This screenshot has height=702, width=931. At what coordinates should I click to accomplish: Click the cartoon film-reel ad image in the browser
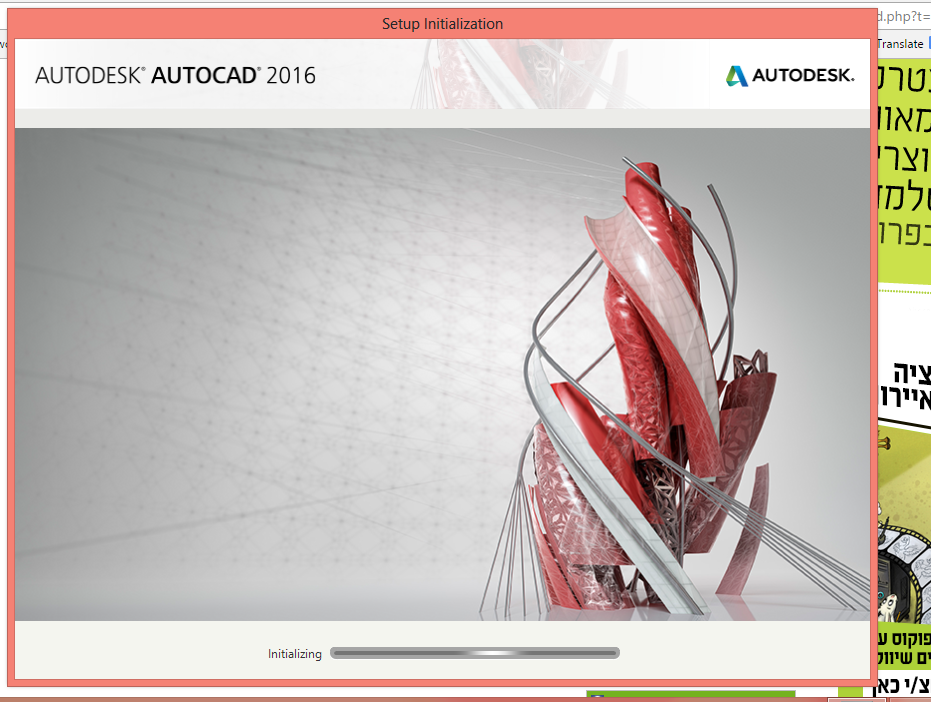(904, 523)
